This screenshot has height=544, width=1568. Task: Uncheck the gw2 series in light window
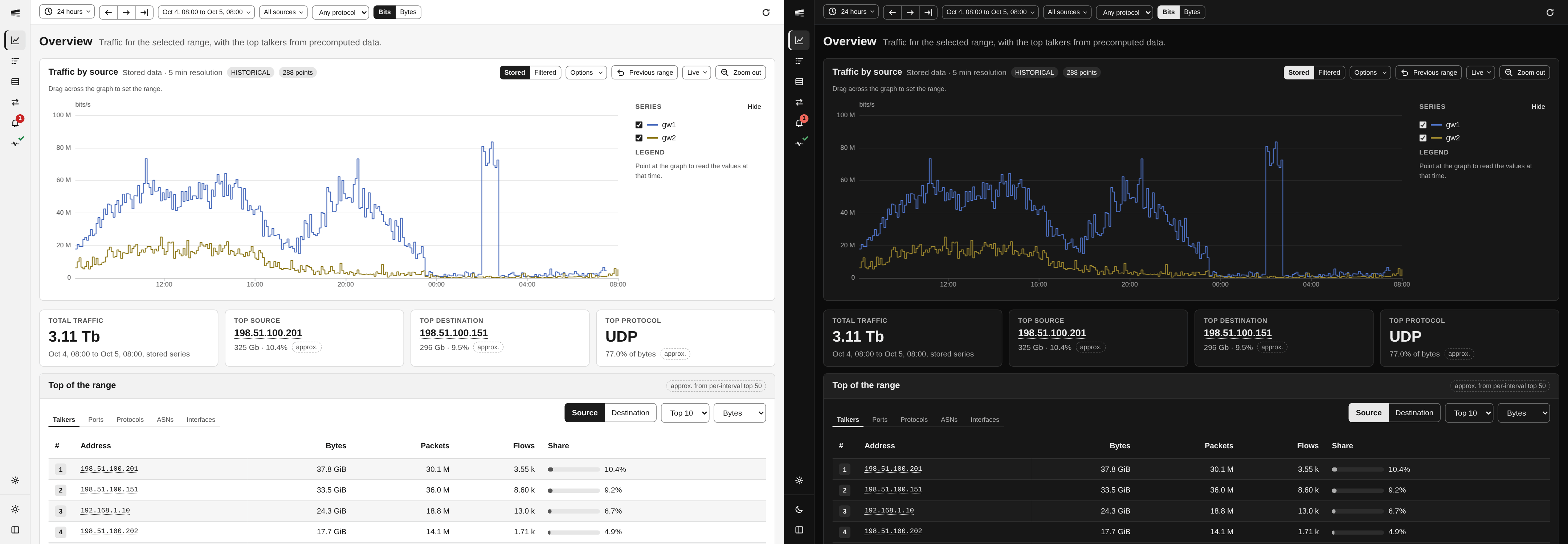pyautogui.click(x=638, y=138)
